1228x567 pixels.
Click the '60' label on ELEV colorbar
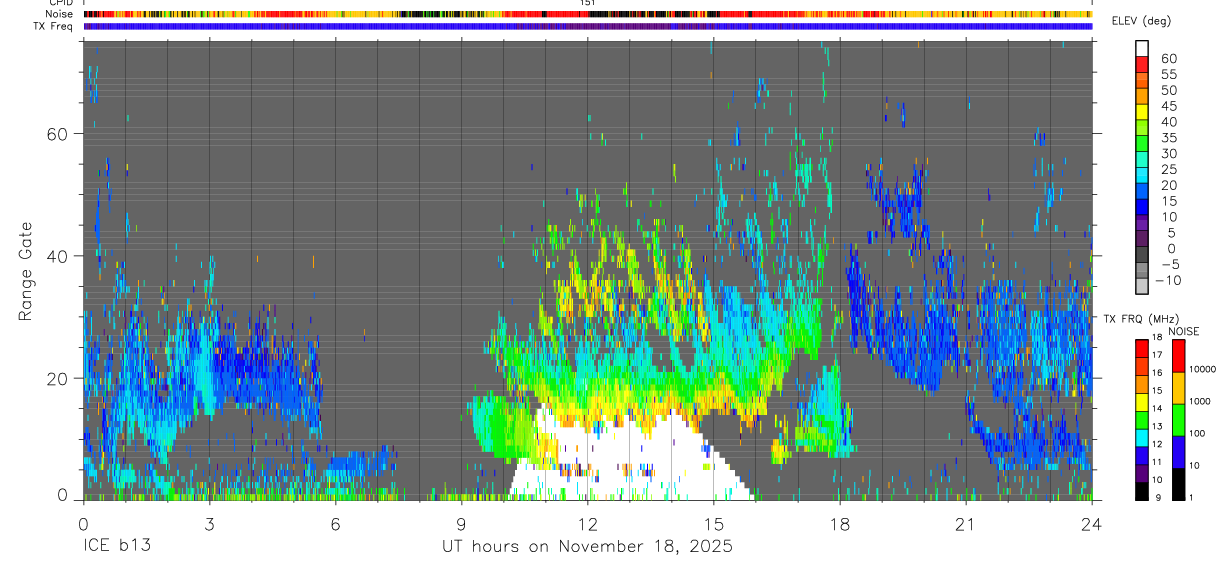coord(1168,58)
